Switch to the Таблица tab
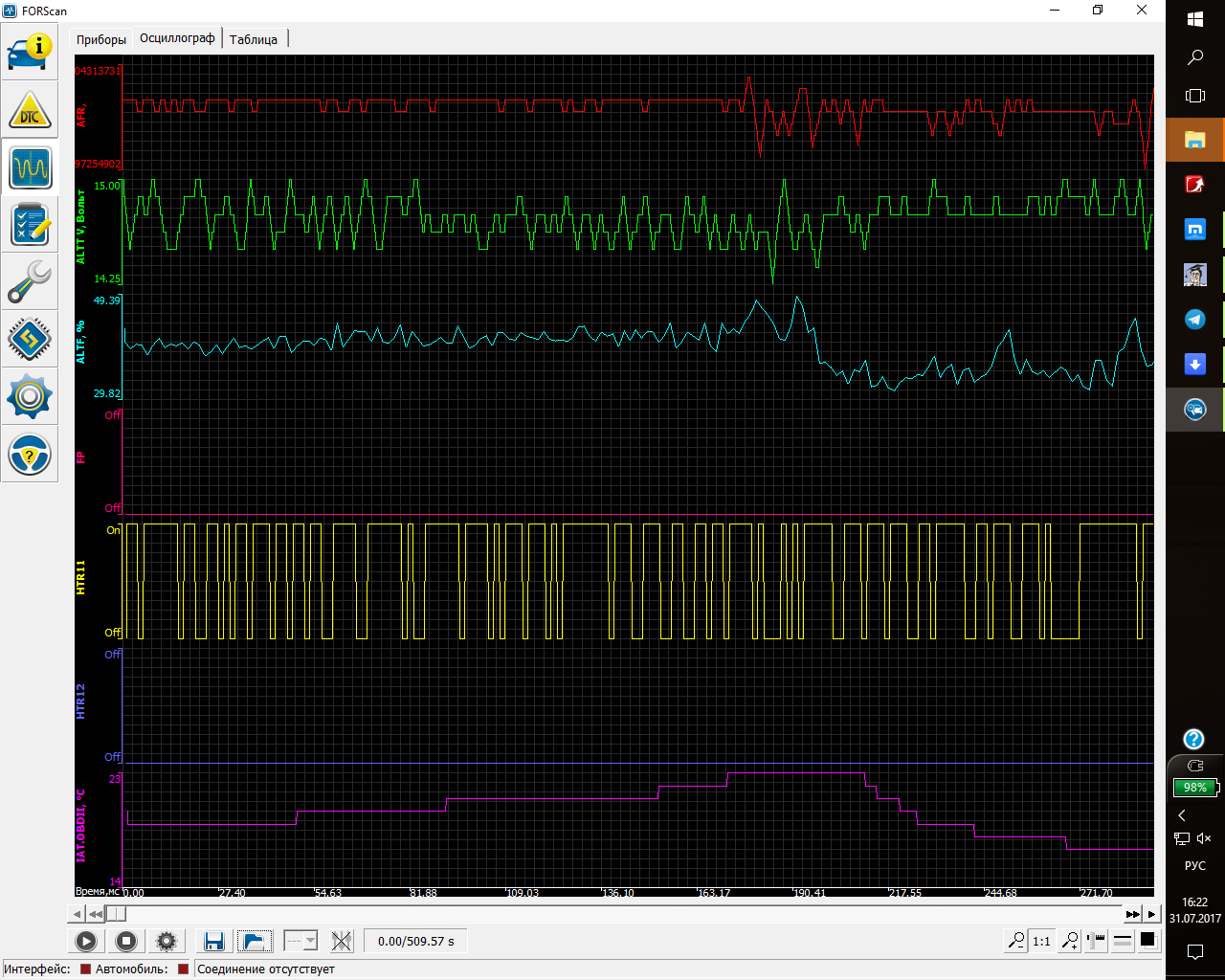This screenshot has height=980, width=1225. pyautogui.click(x=254, y=39)
